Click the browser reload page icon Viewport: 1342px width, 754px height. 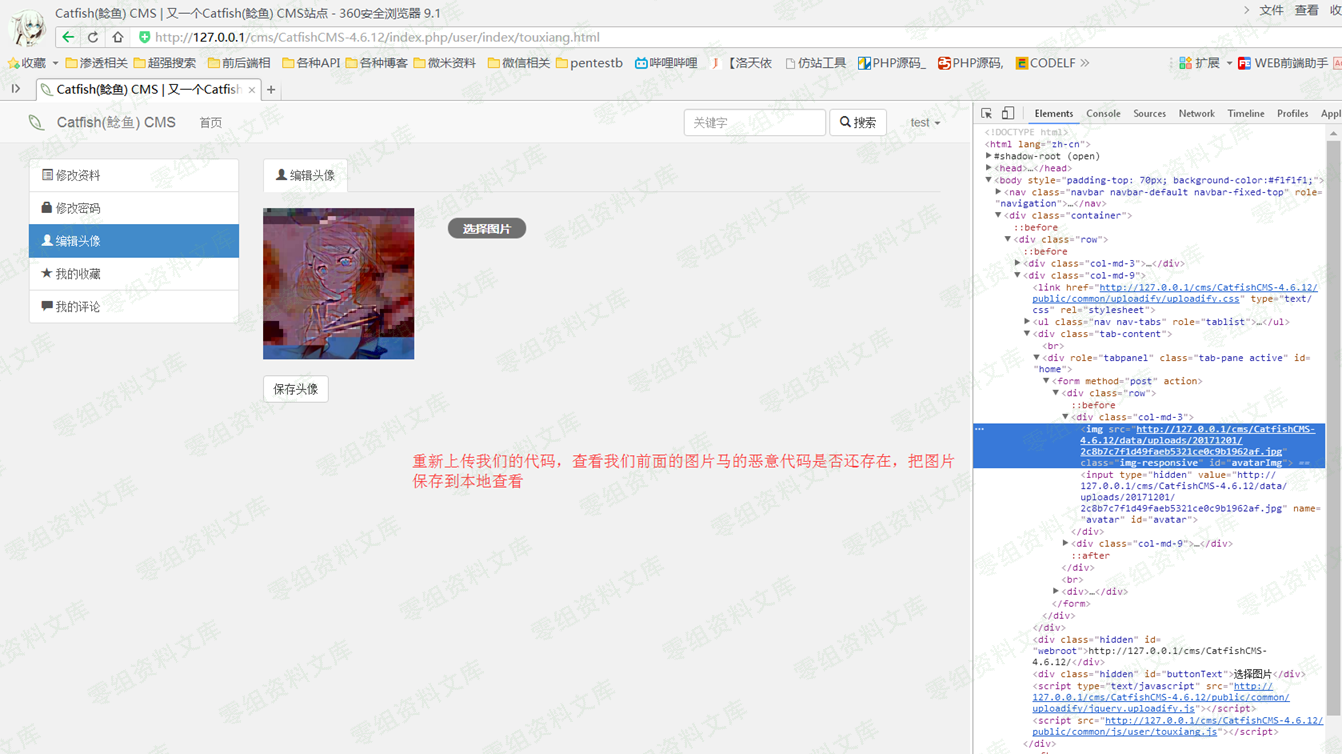(93, 37)
